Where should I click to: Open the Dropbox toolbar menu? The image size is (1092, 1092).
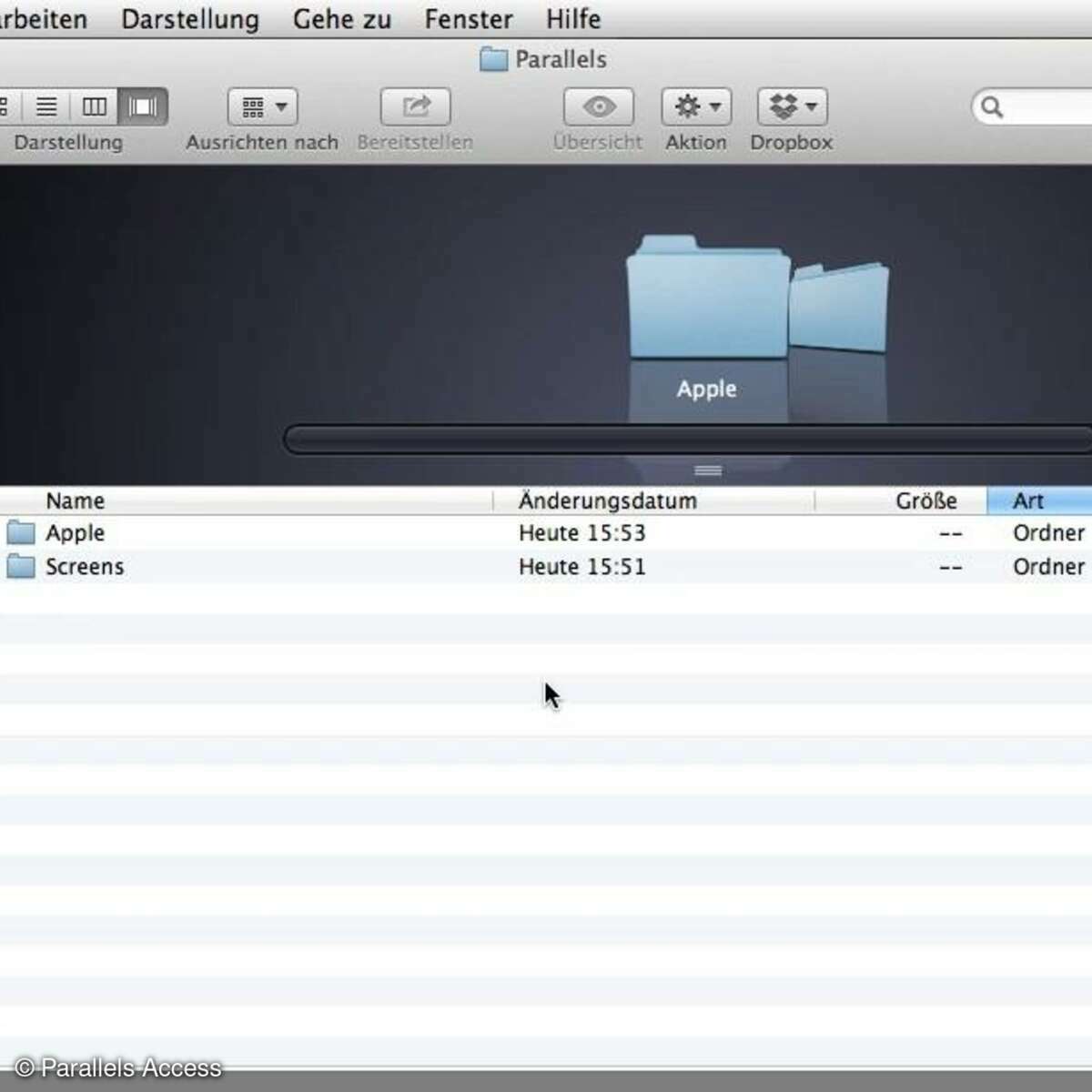pyautogui.click(x=792, y=107)
